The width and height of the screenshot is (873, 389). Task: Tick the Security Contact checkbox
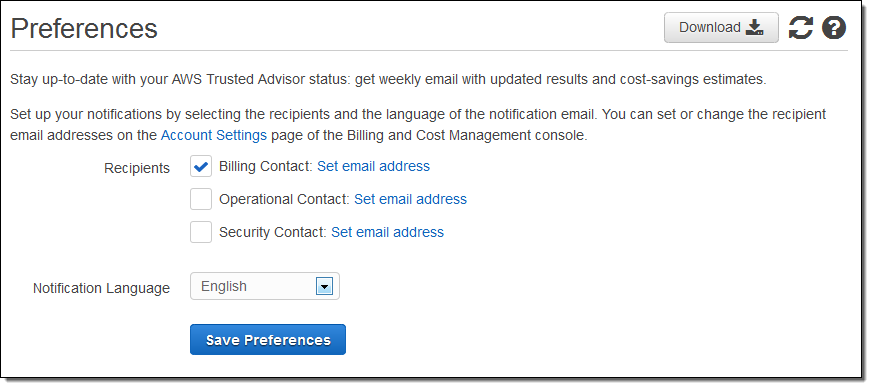pos(201,232)
